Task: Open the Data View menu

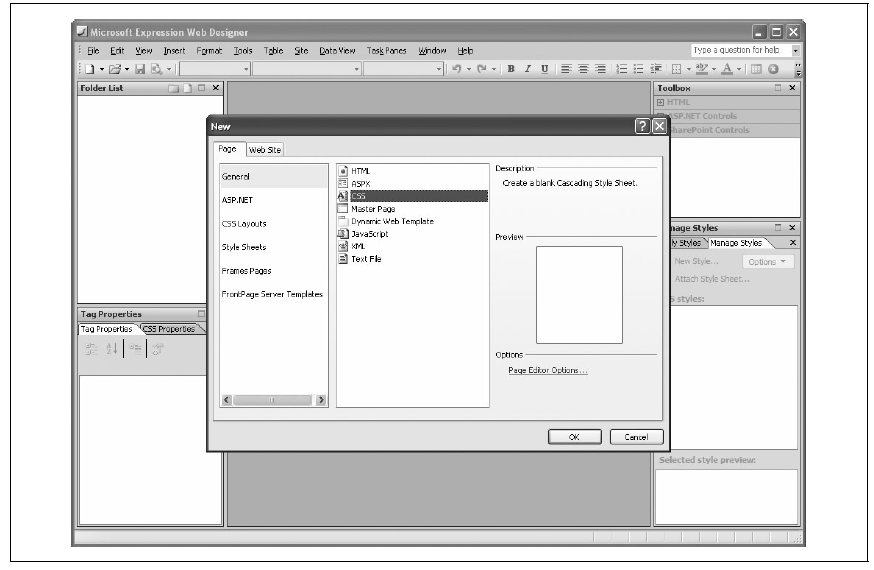Action: pyautogui.click(x=337, y=51)
